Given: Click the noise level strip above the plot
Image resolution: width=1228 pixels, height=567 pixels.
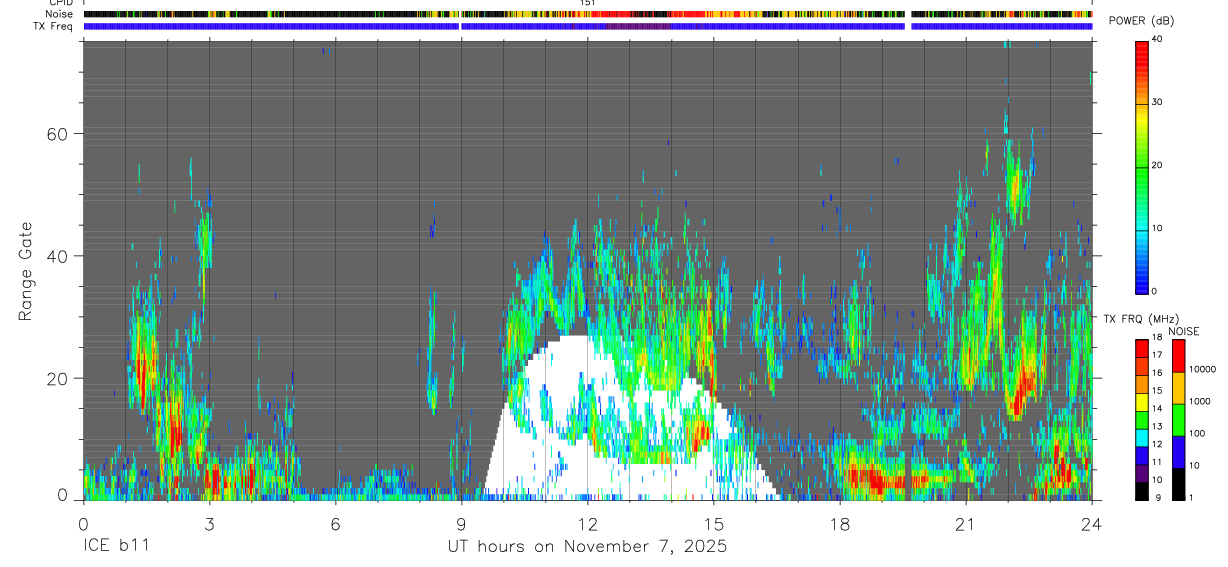Looking at the screenshot, I should pyautogui.click(x=587, y=14).
